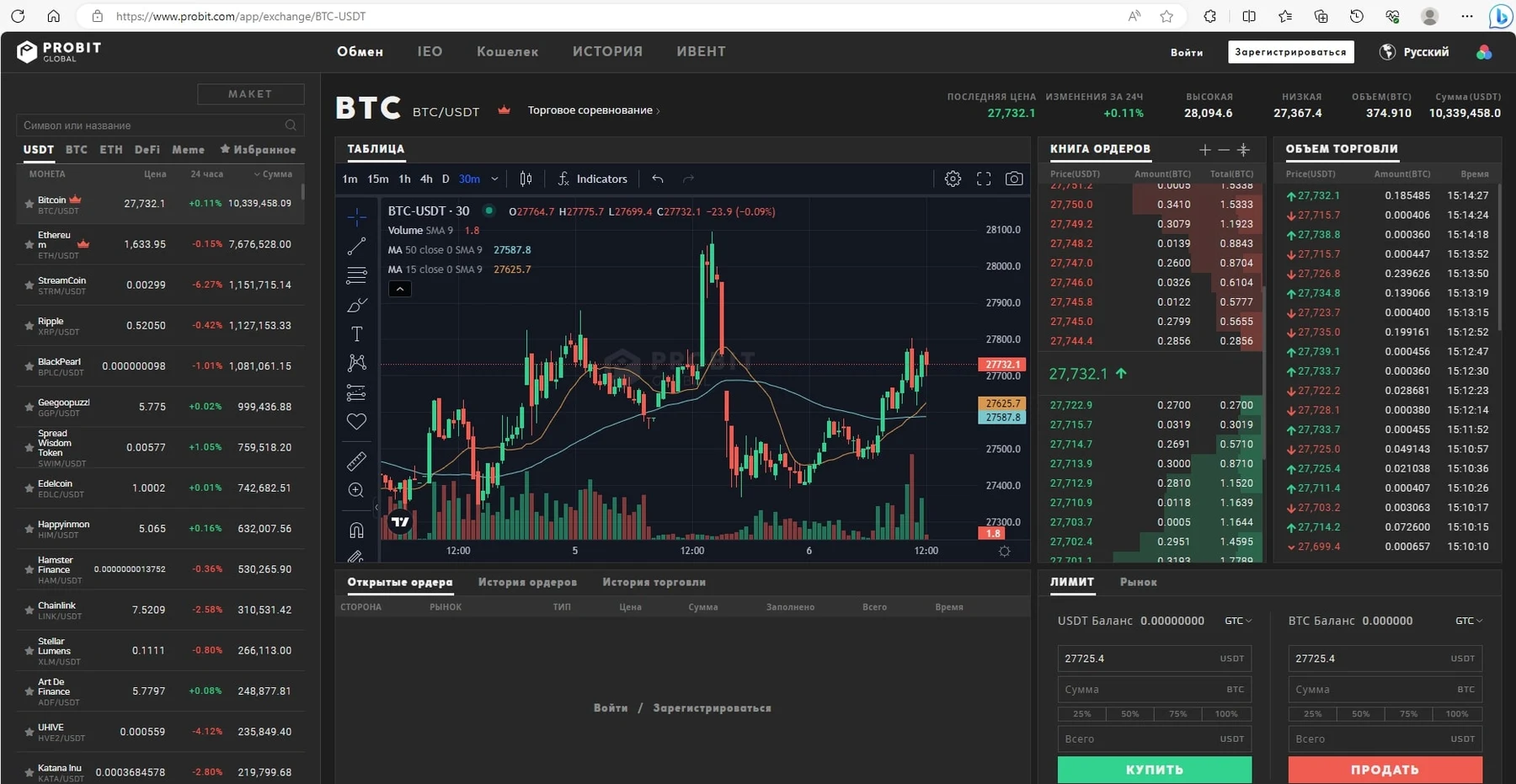The image size is (1516, 784).
Task: Open GTC dropdown in sell form
Action: click(x=1469, y=621)
